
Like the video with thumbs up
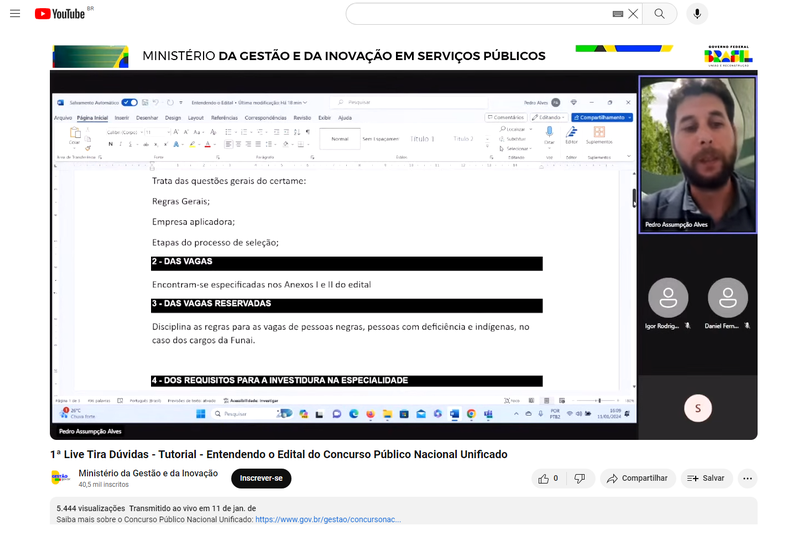(548, 478)
